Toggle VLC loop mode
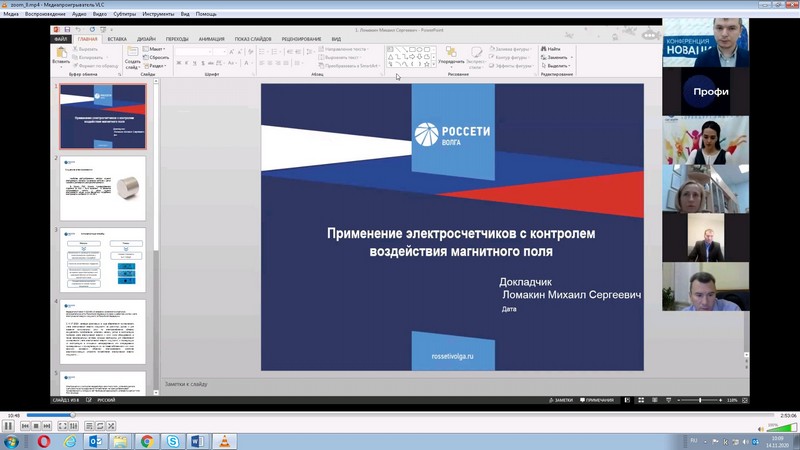Viewport: 800px width, 450px height. click(100, 426)
